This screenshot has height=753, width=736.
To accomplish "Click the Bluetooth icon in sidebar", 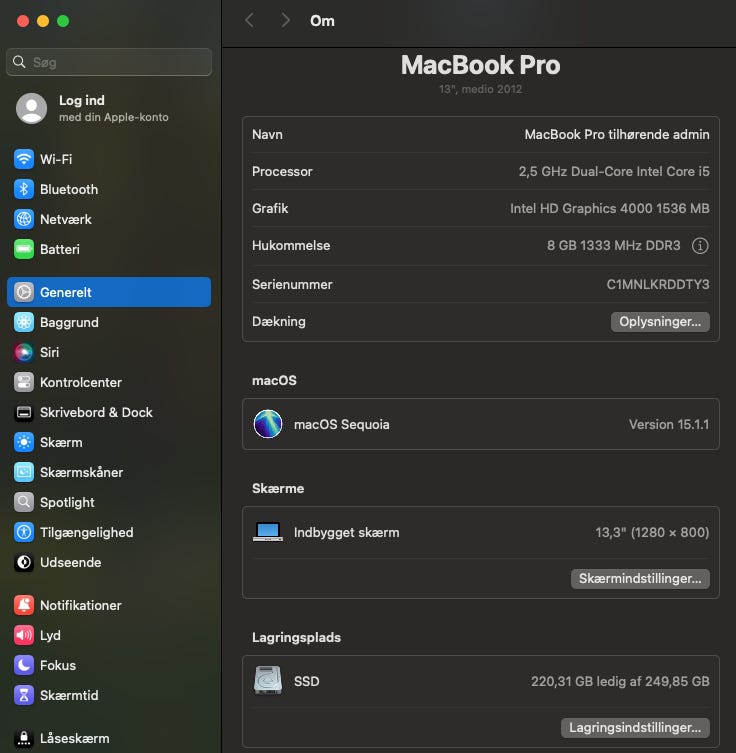I will [x=24, y=189].
